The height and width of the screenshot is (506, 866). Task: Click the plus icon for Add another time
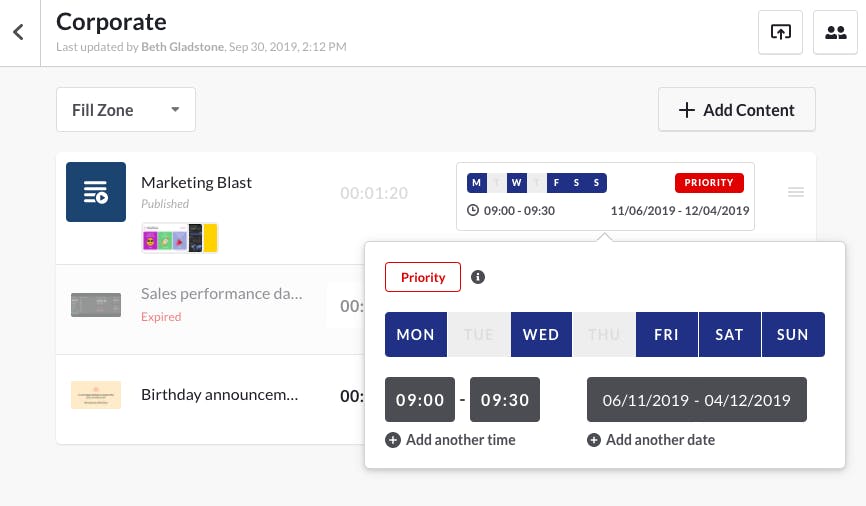click(x=393, y=440)
